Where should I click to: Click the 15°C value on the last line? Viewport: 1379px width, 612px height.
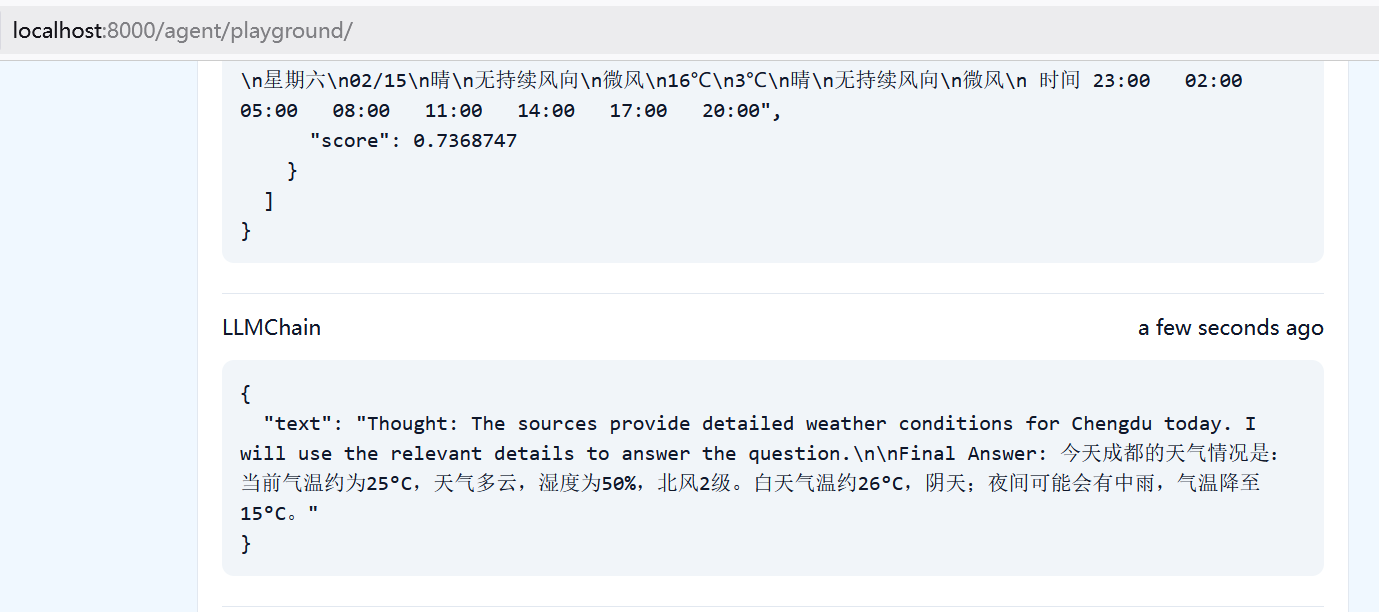pyautogui.click(x=264, y=514)
